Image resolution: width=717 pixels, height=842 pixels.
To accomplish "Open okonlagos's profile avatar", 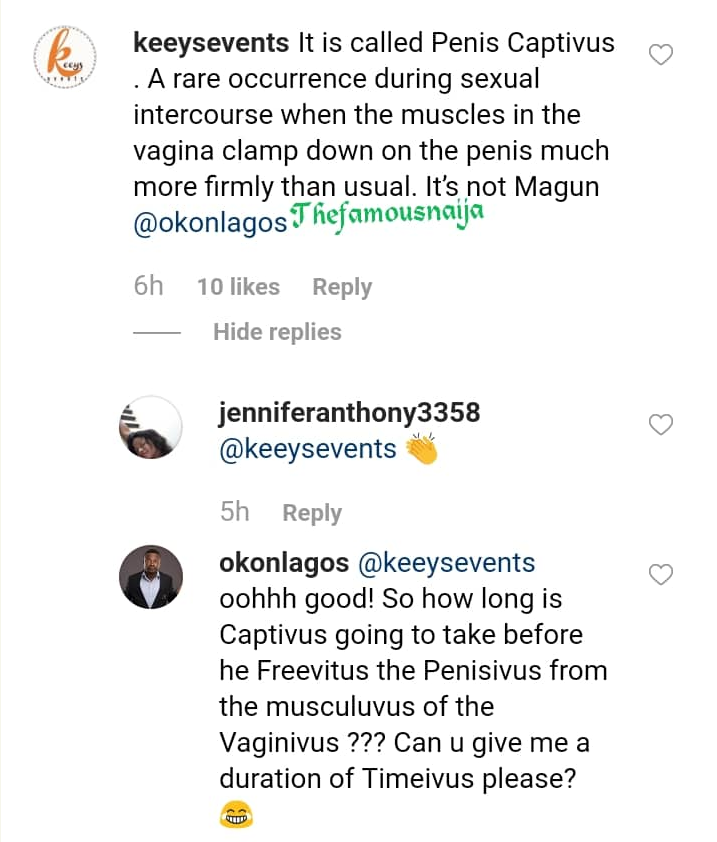I will pos(150,577).
